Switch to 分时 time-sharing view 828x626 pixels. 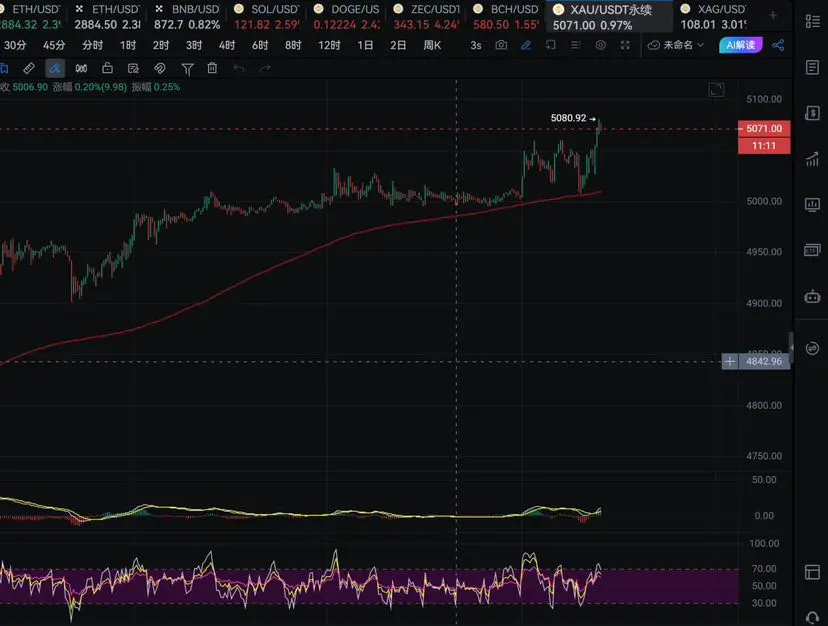pyautogui.click(x=92, y=45)
